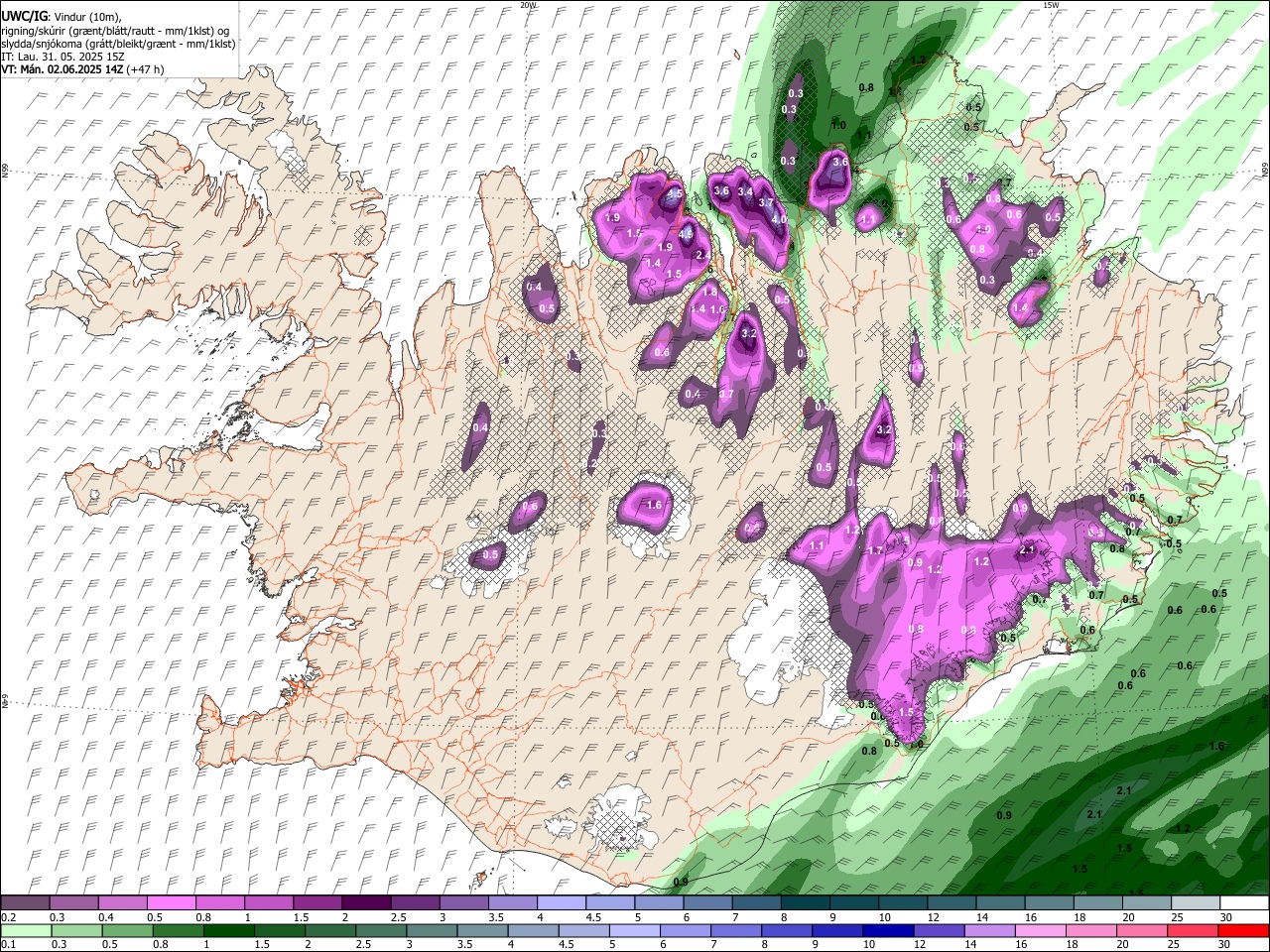This screenshot has height=952, width=1270.
Task: Select the darkest green rain swatch labeled 1
Action: [228, 931]
